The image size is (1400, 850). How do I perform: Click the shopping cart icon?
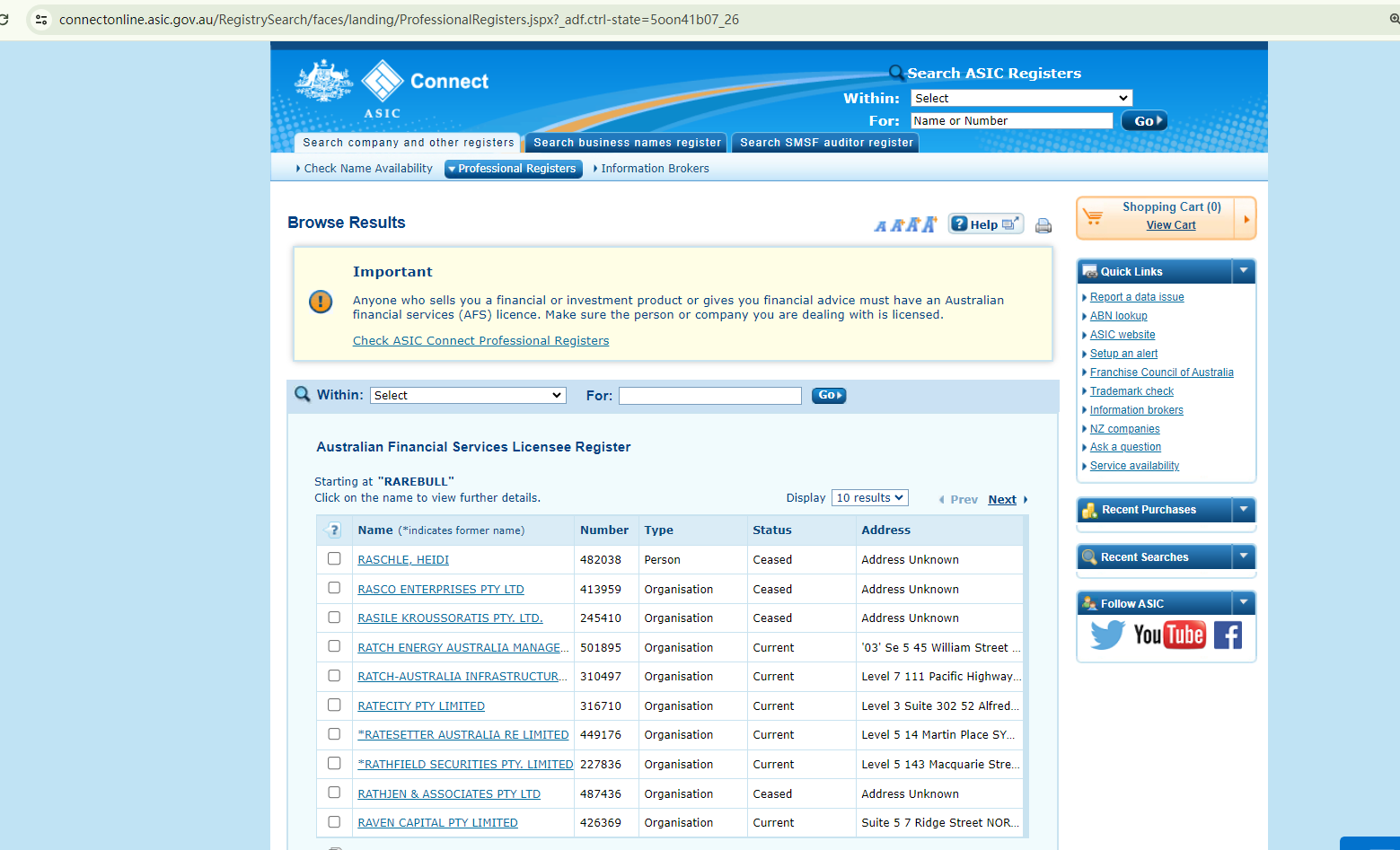coord(1093,217)
